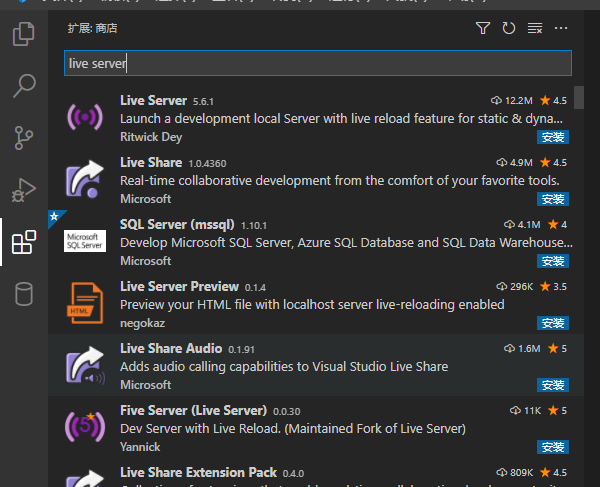The image size is (600, 487).
Task: Install the Live Share extension
Action: pyautogui.click(x=553, y=199)
